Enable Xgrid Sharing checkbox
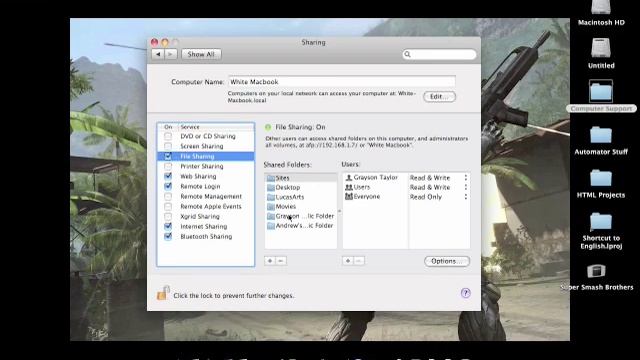Image resolution: width=640 pixels, height=360 pixels. (168, 216)
